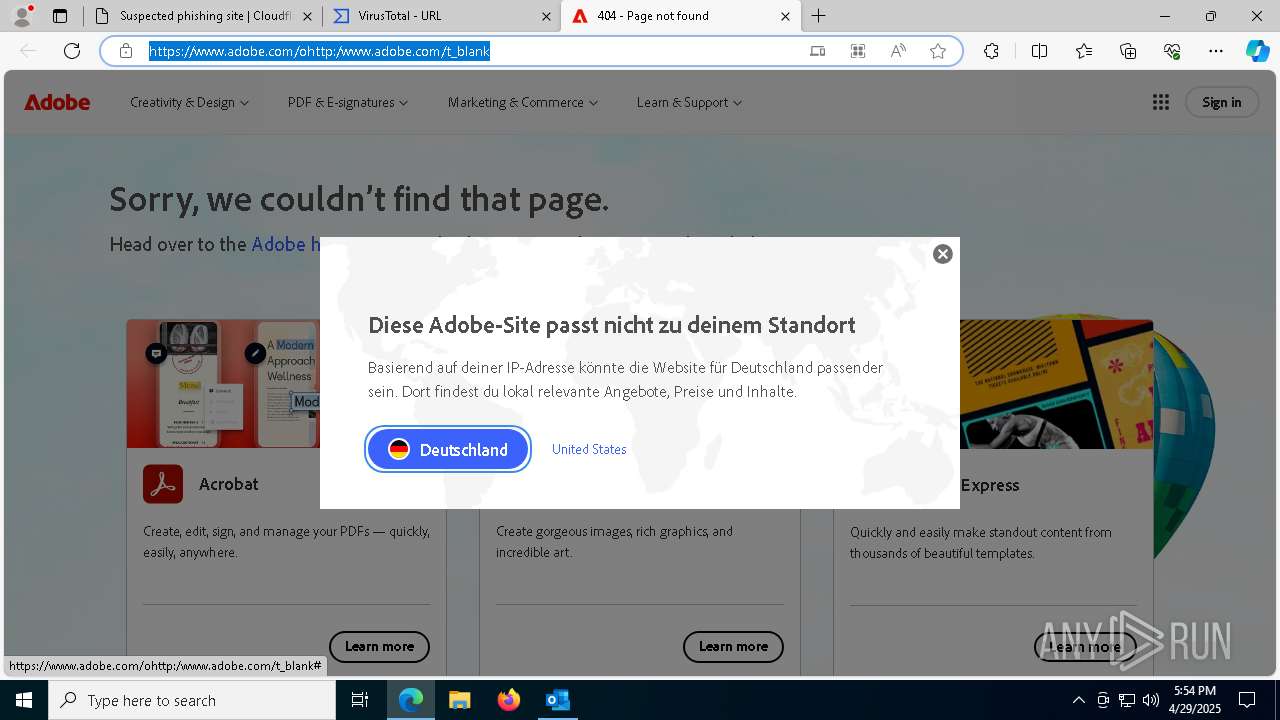Close the 404 Page not found tab
This screenshot has height=720, width=1280.
point(785,16)
